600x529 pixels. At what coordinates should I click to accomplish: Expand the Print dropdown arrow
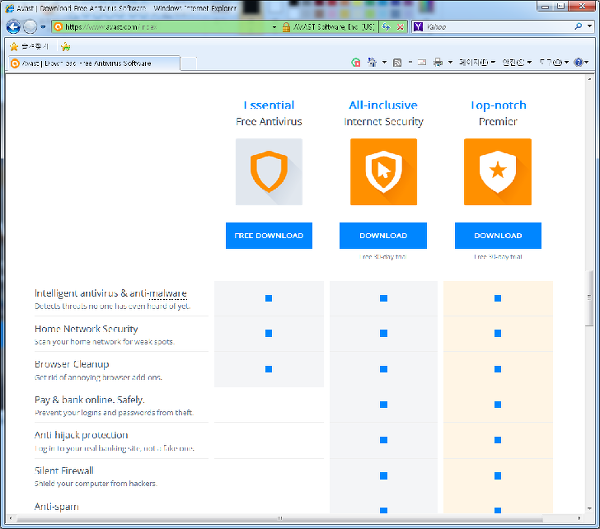point(450,62)
